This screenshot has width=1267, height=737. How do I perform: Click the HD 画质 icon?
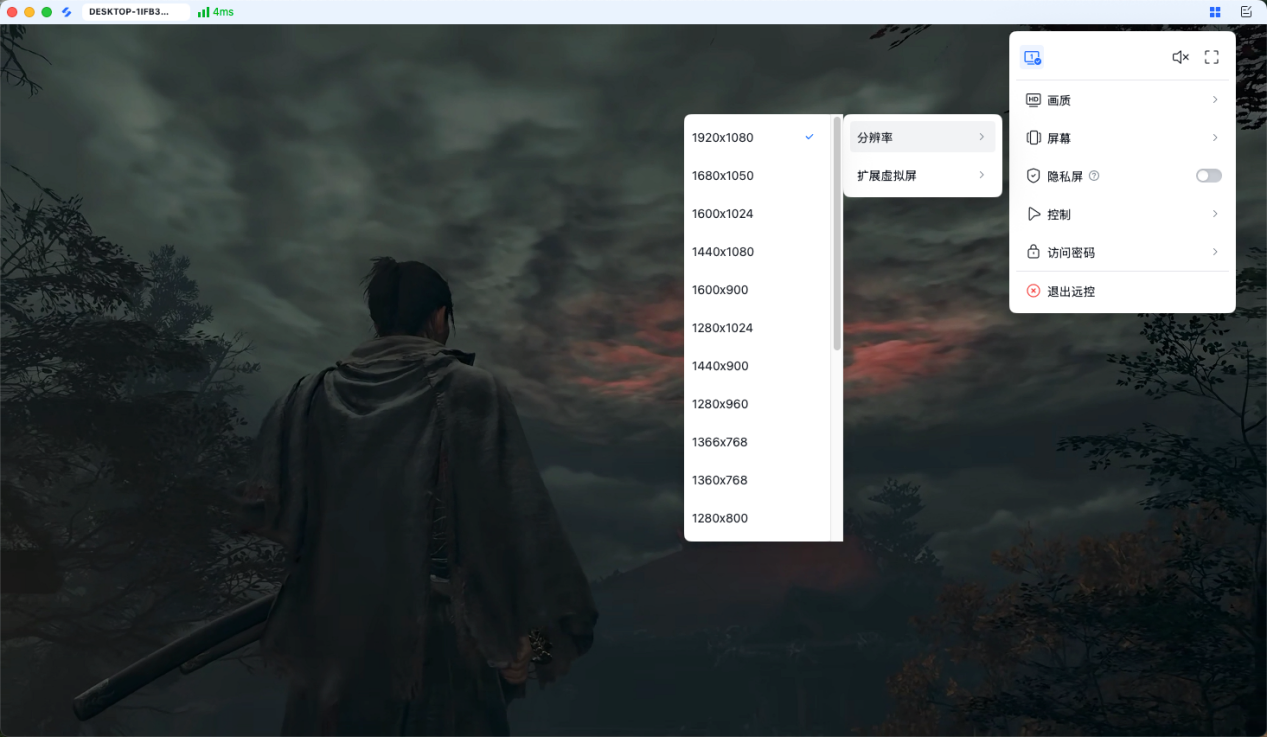1034,100
